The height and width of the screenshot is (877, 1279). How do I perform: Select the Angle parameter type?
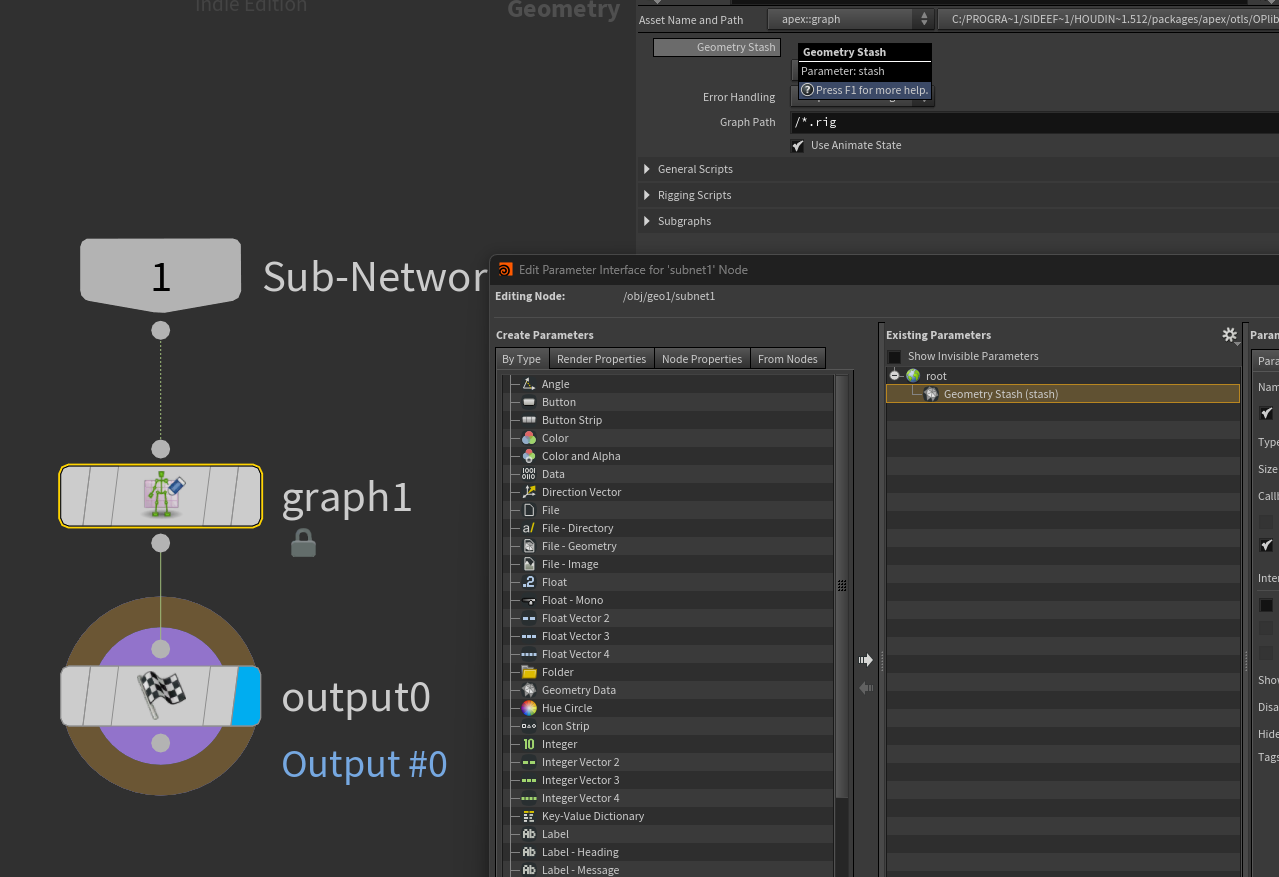[555, 384]
